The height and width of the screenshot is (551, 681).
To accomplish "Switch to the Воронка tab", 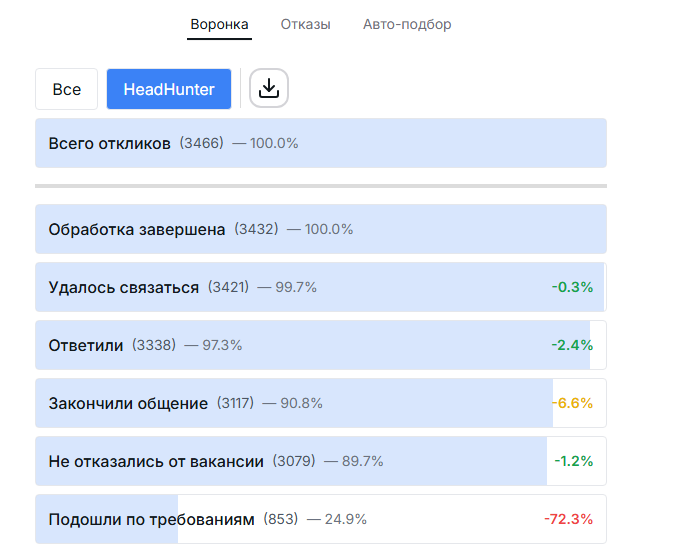I will (220, 24).
